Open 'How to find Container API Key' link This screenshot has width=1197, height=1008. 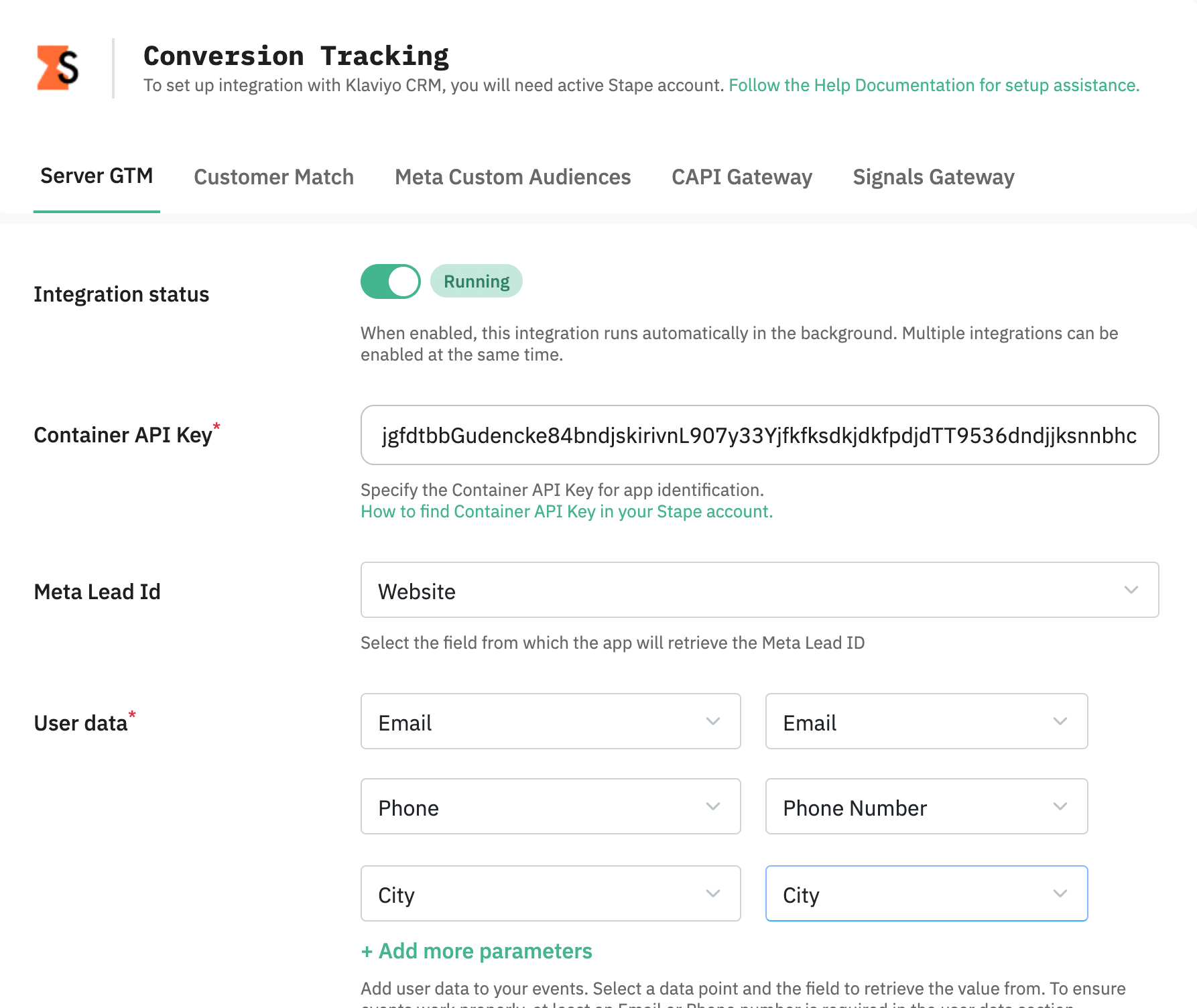coord(567,511)
